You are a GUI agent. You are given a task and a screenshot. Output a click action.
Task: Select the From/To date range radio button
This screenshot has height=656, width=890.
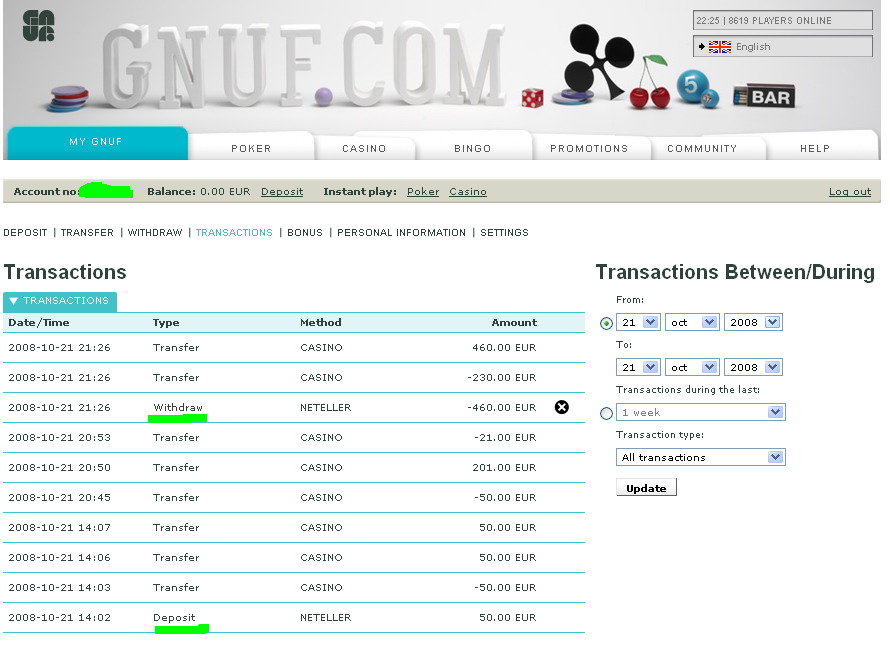pyautogui.click(x=606, y=323)
